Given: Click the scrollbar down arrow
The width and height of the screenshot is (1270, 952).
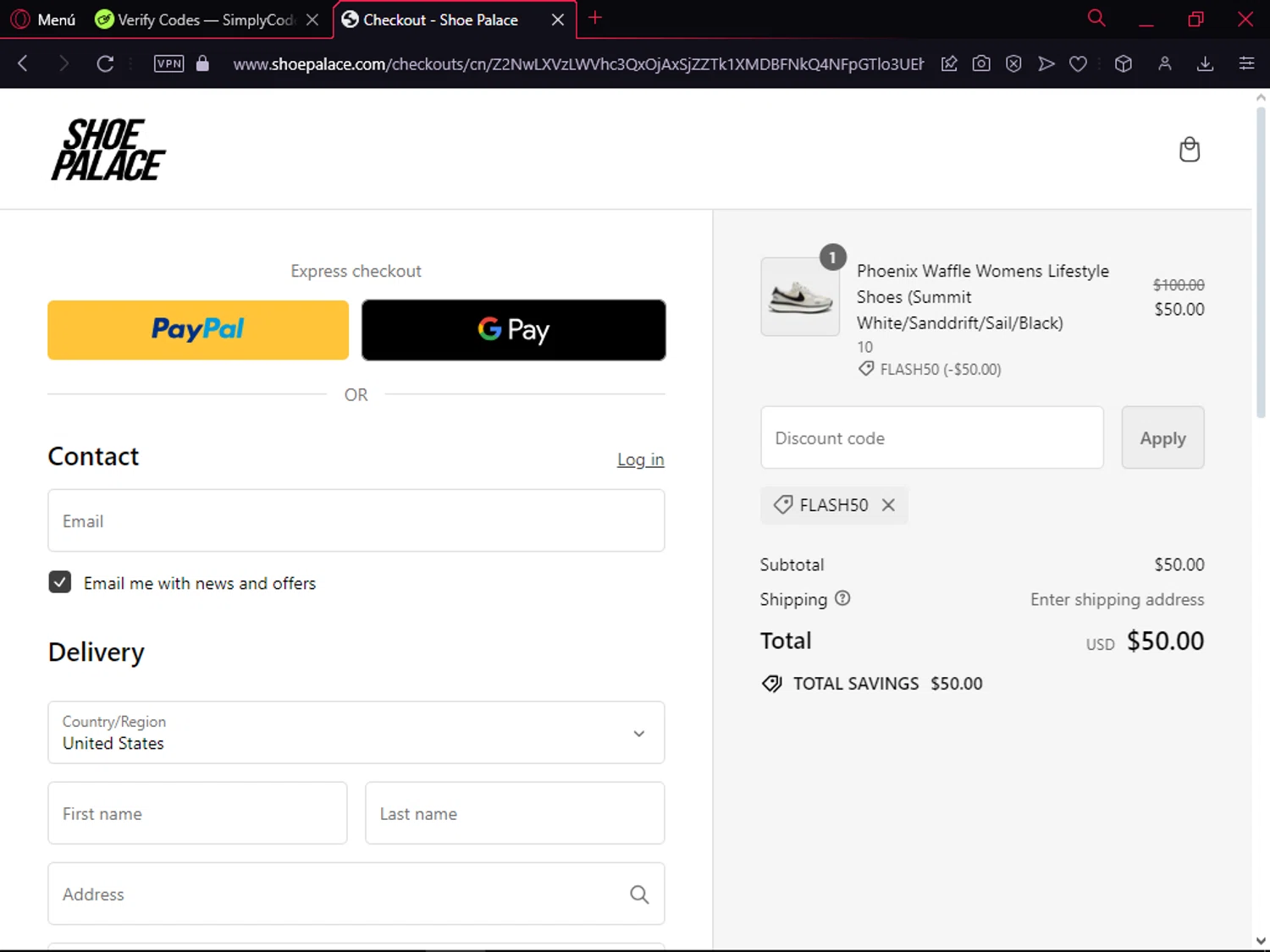Looking at the screenshot, I should (1261, 941).
